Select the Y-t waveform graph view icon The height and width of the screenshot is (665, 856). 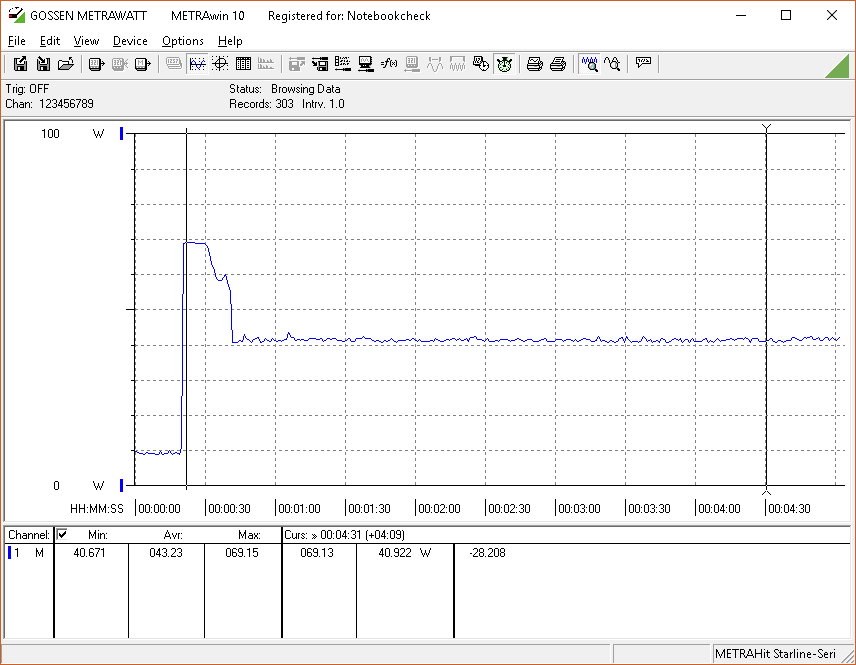(197, 64)
